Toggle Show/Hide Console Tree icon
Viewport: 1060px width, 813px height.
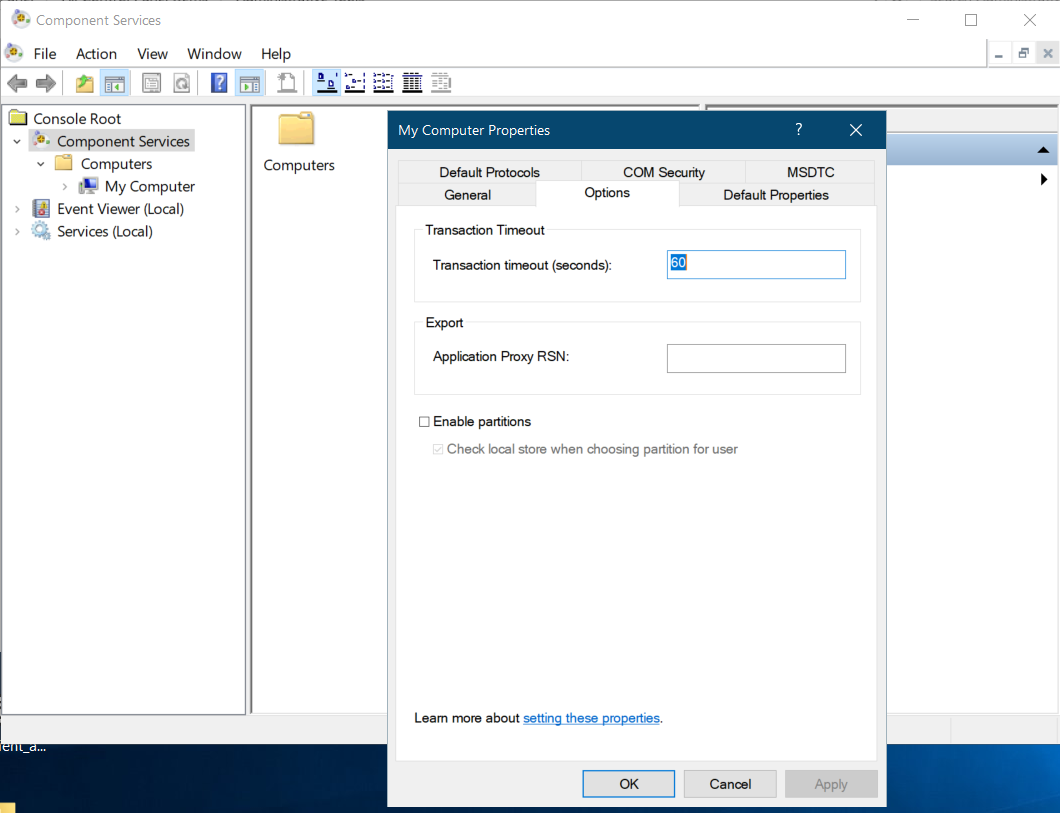(x=114, y=83)
